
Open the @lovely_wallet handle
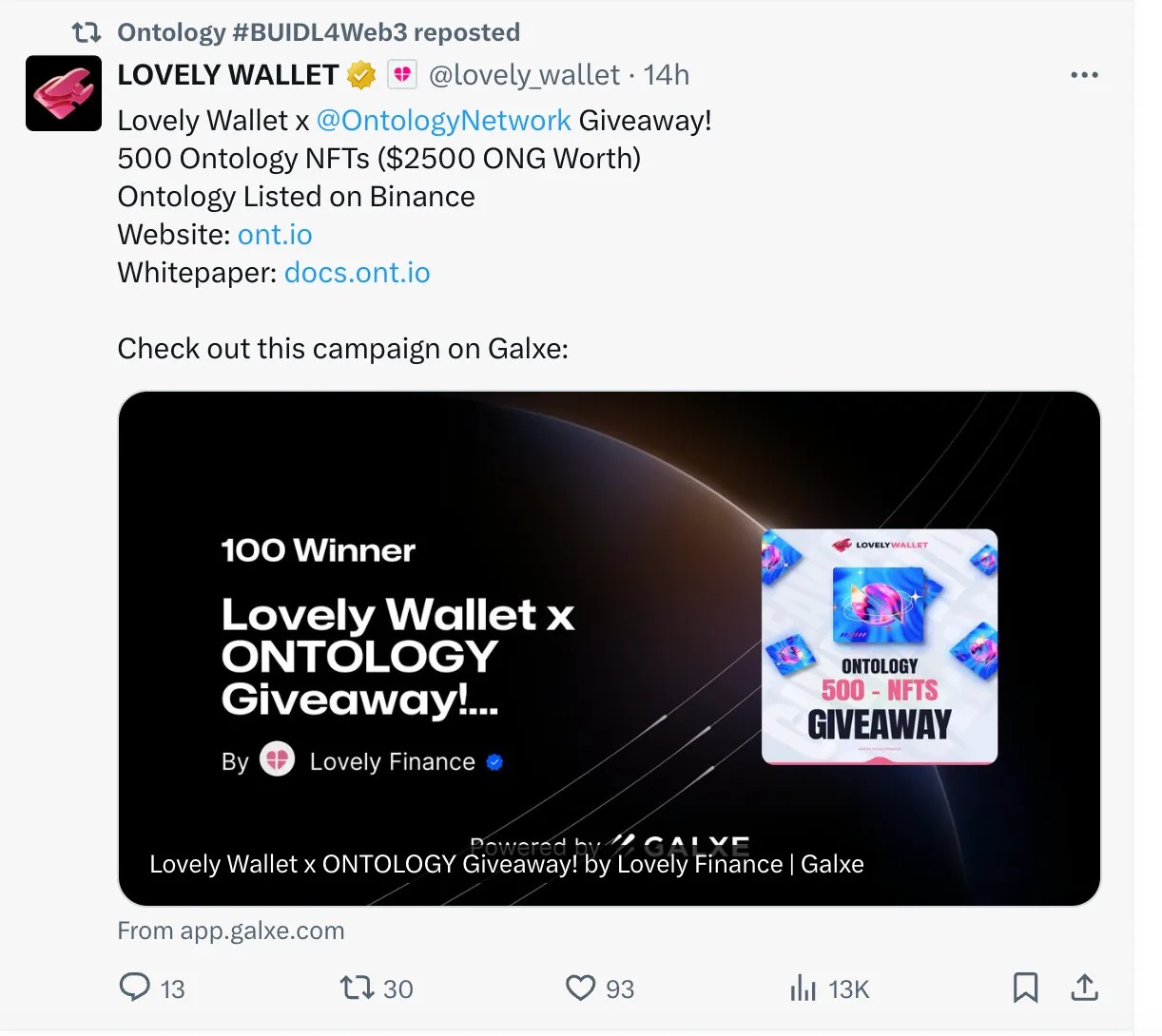tap(524, 75)
